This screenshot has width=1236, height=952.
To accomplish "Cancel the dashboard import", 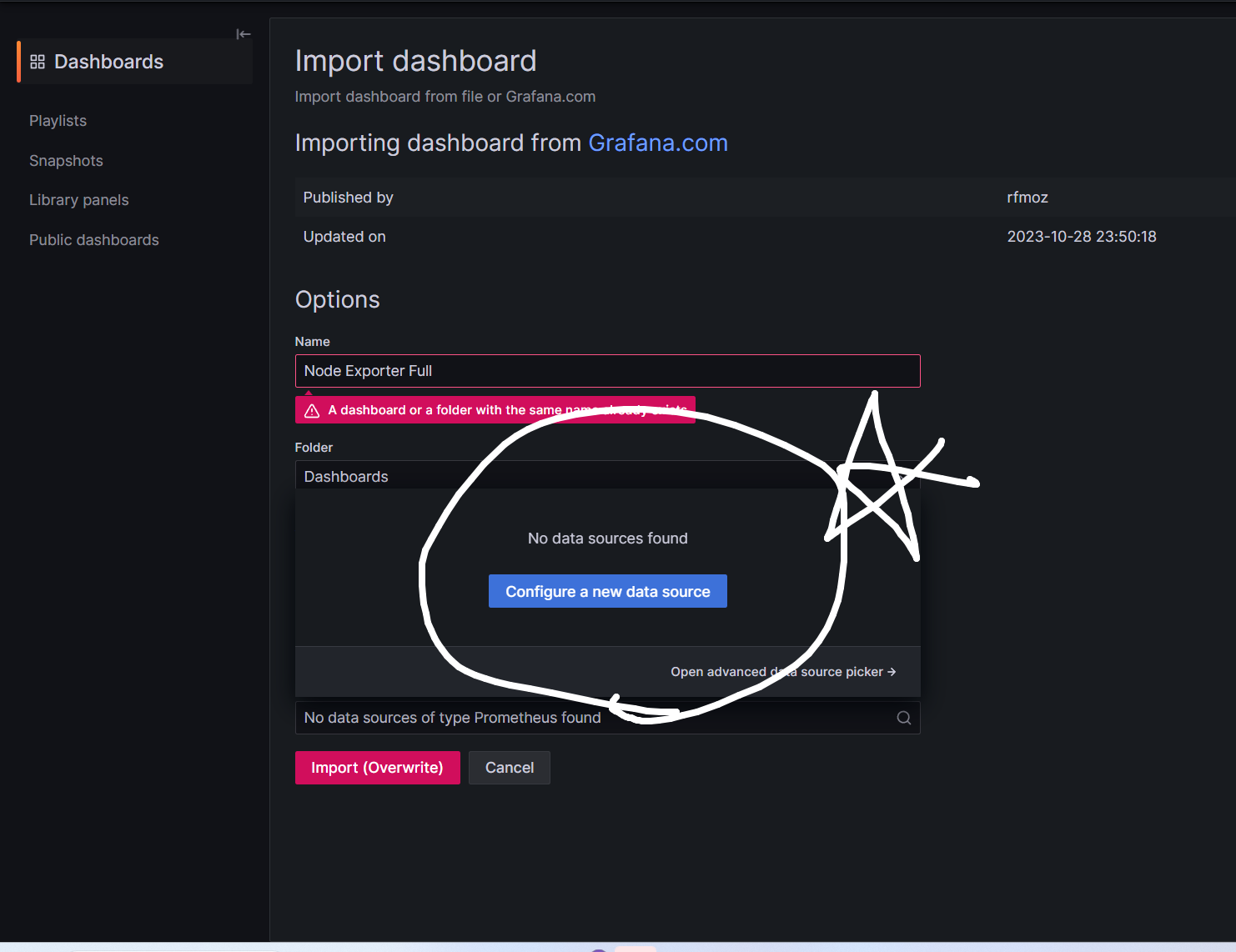I will [x=510, y=768].
